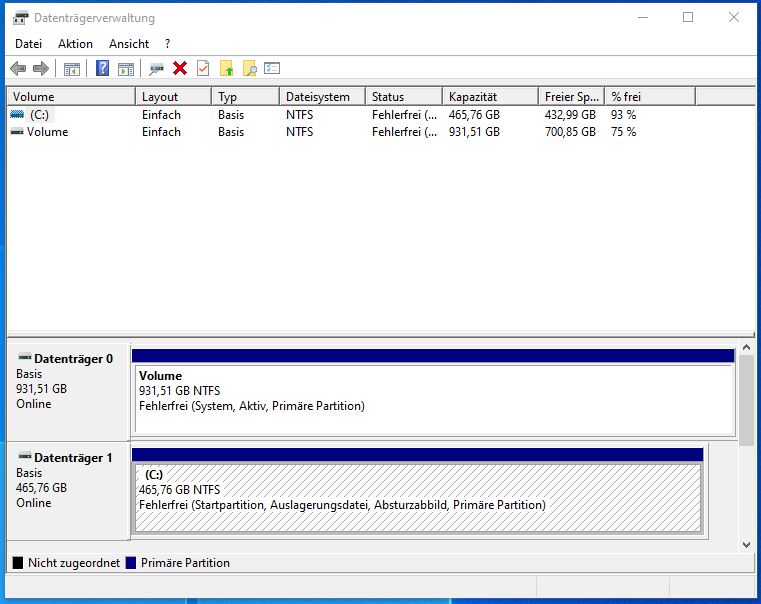Click the 931,51 GB capacity cell
Image resolution: width=761 pixels, height=604 pixels.
pos(474,132)
